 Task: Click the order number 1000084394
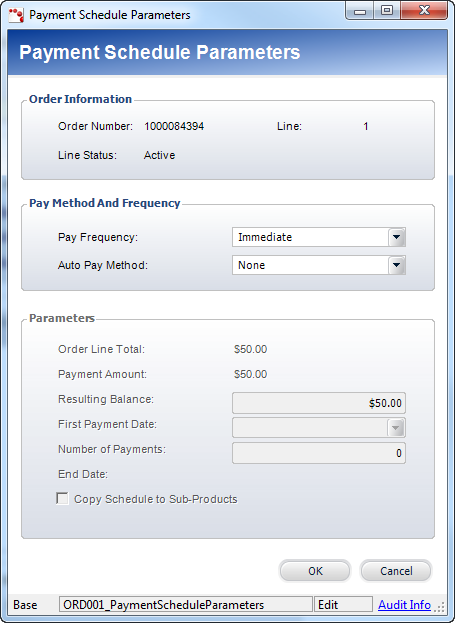174,126
